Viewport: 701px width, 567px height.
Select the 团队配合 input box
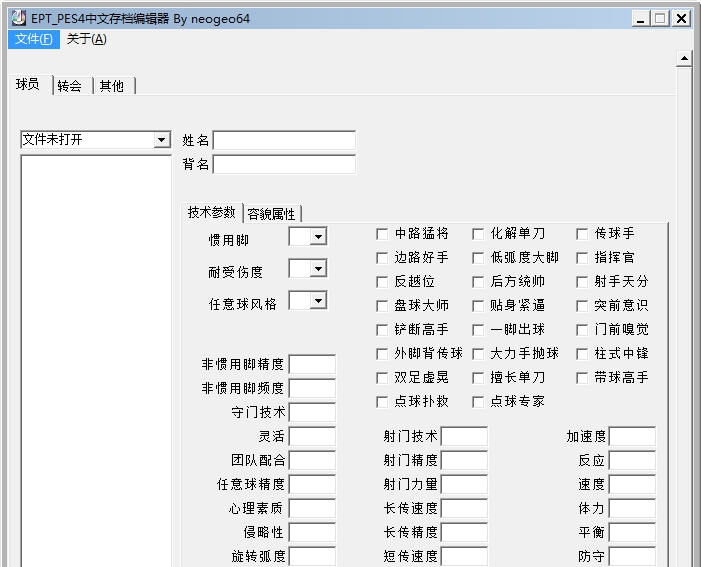(312, 461)
